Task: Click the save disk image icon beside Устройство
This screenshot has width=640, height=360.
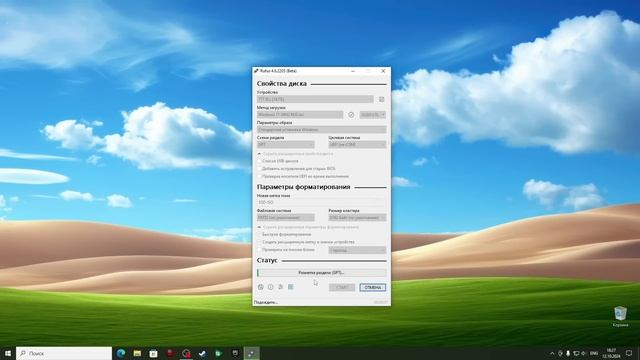Action: pyautogui.click(x=382, y=99)
